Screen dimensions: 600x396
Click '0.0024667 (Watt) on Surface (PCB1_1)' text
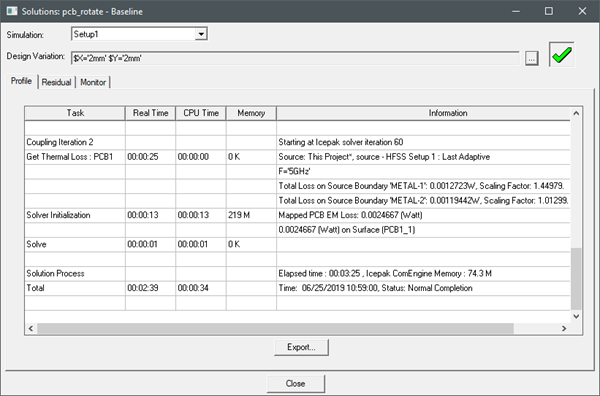[x=347, y=230]
